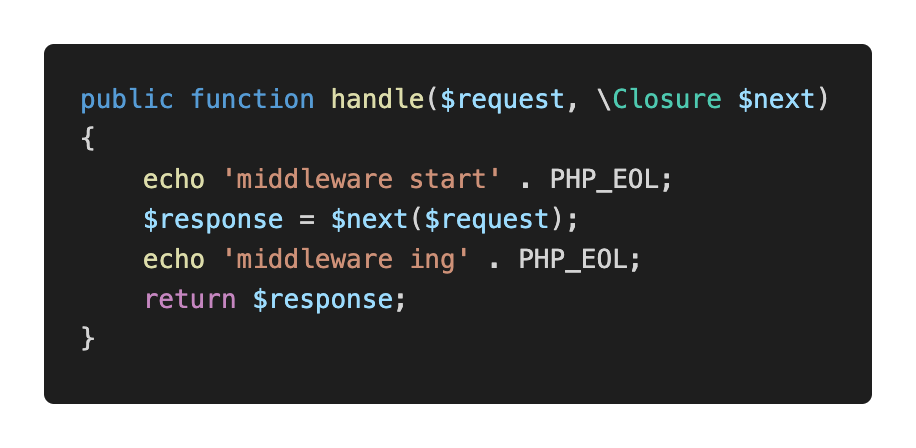Image resolution: width=916 pixels, height=448 pixels.
Task: Click the closing curly brace
Action: click(88, 339)
